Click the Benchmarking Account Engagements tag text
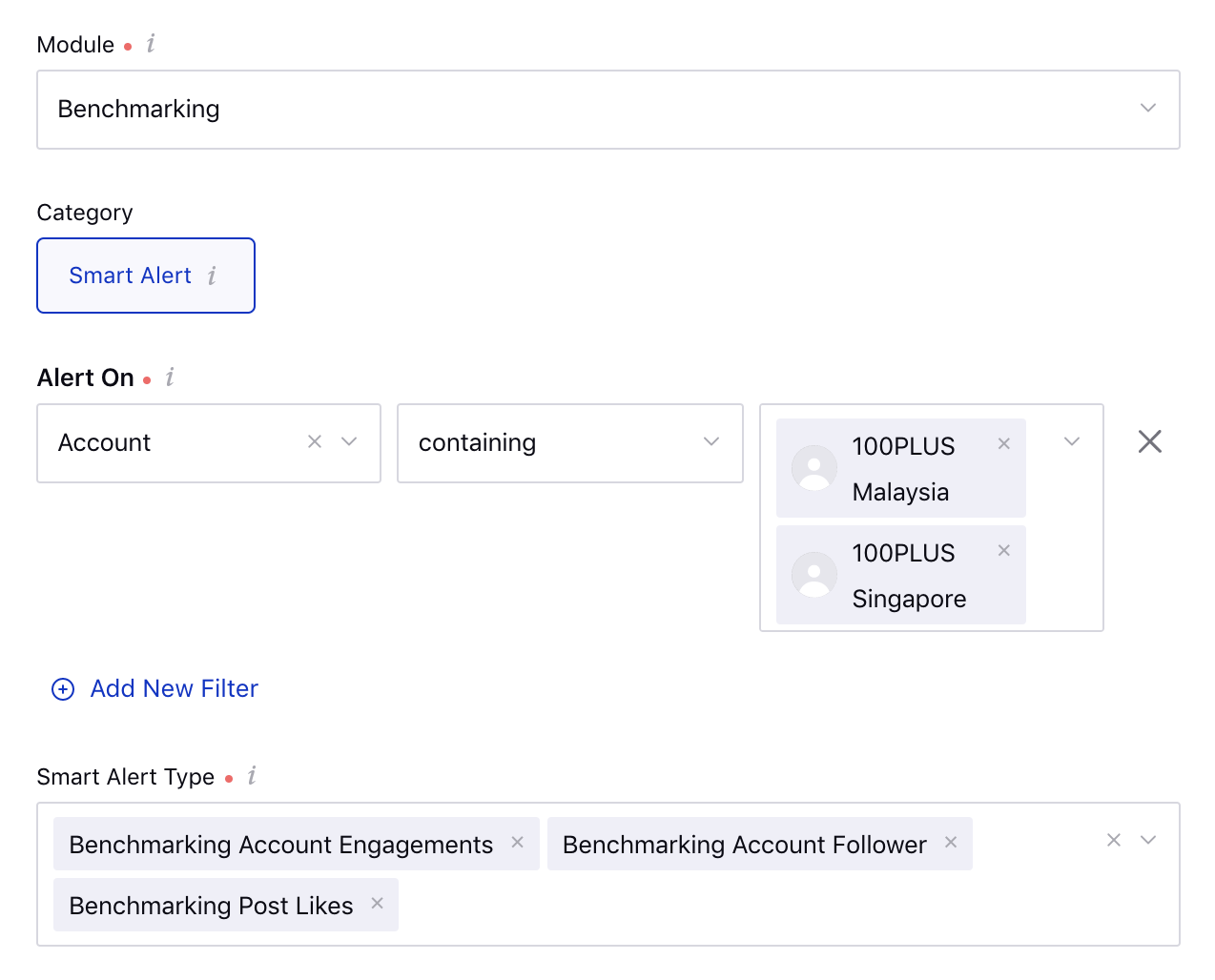This screenshot has width=1215, height=980. tap(281, 845)
